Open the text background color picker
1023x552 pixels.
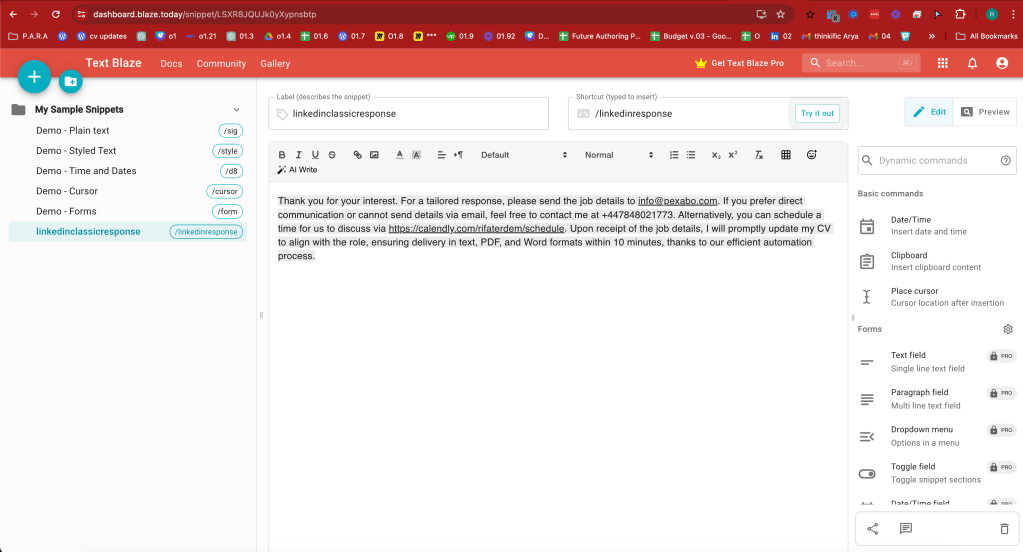[416, 155]
